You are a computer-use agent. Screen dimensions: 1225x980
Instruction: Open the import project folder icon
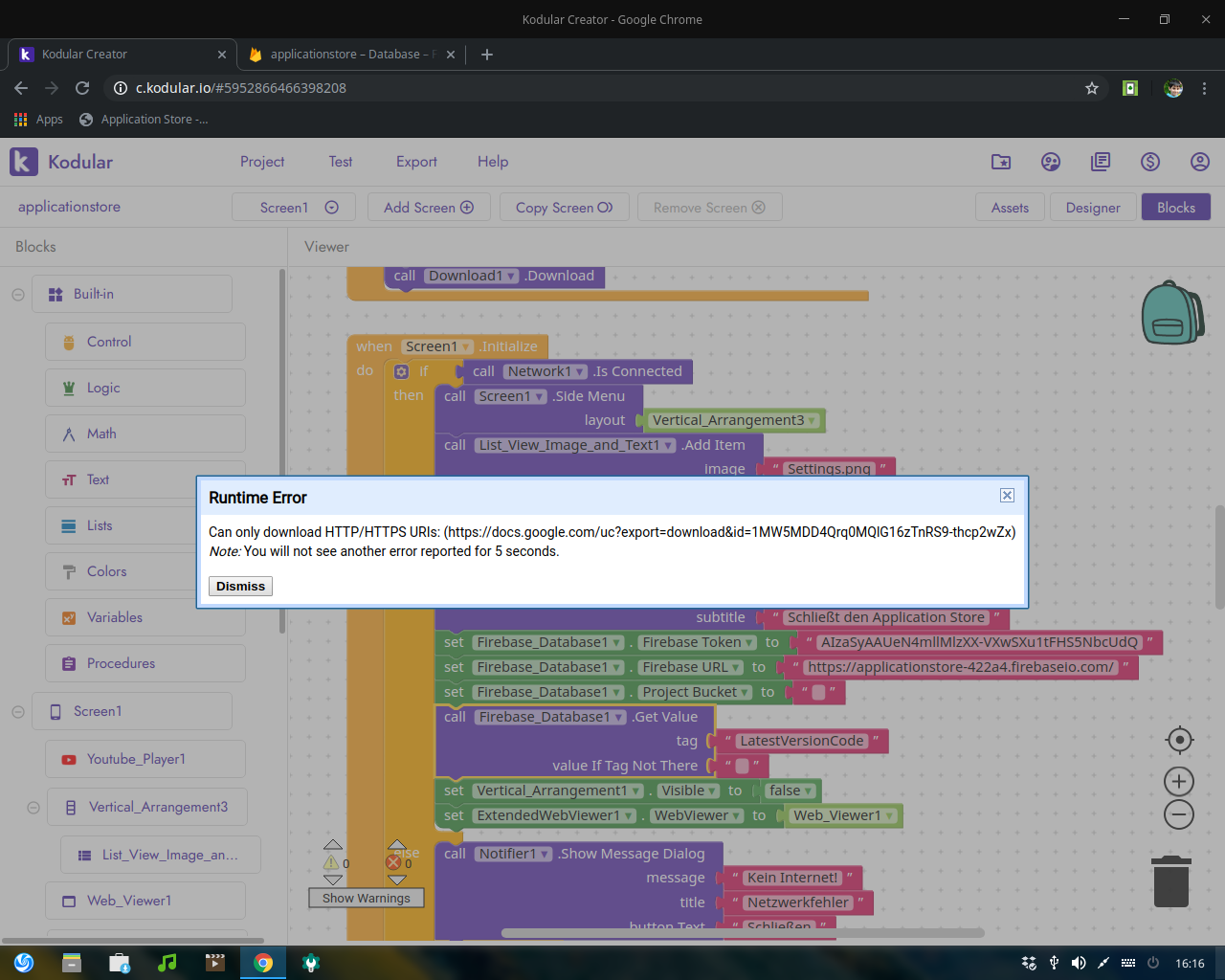(1001, 162)
